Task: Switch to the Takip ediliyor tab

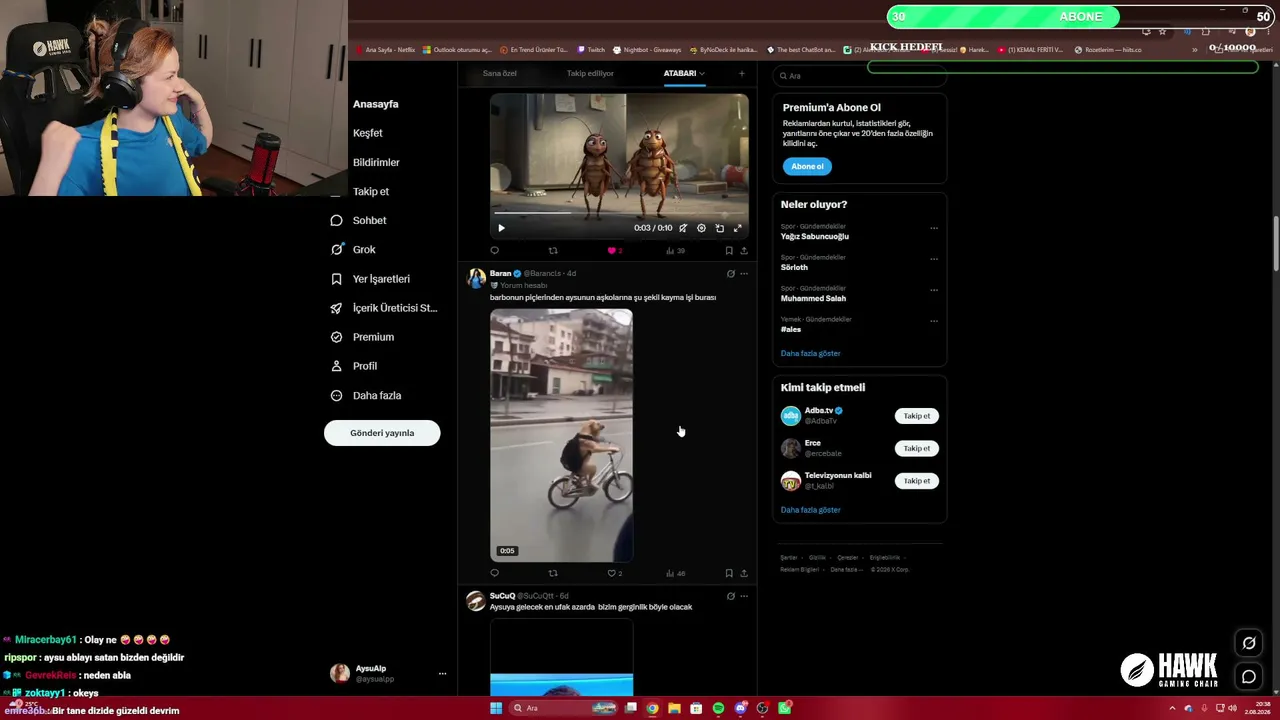Action: [x=590, y=73]
